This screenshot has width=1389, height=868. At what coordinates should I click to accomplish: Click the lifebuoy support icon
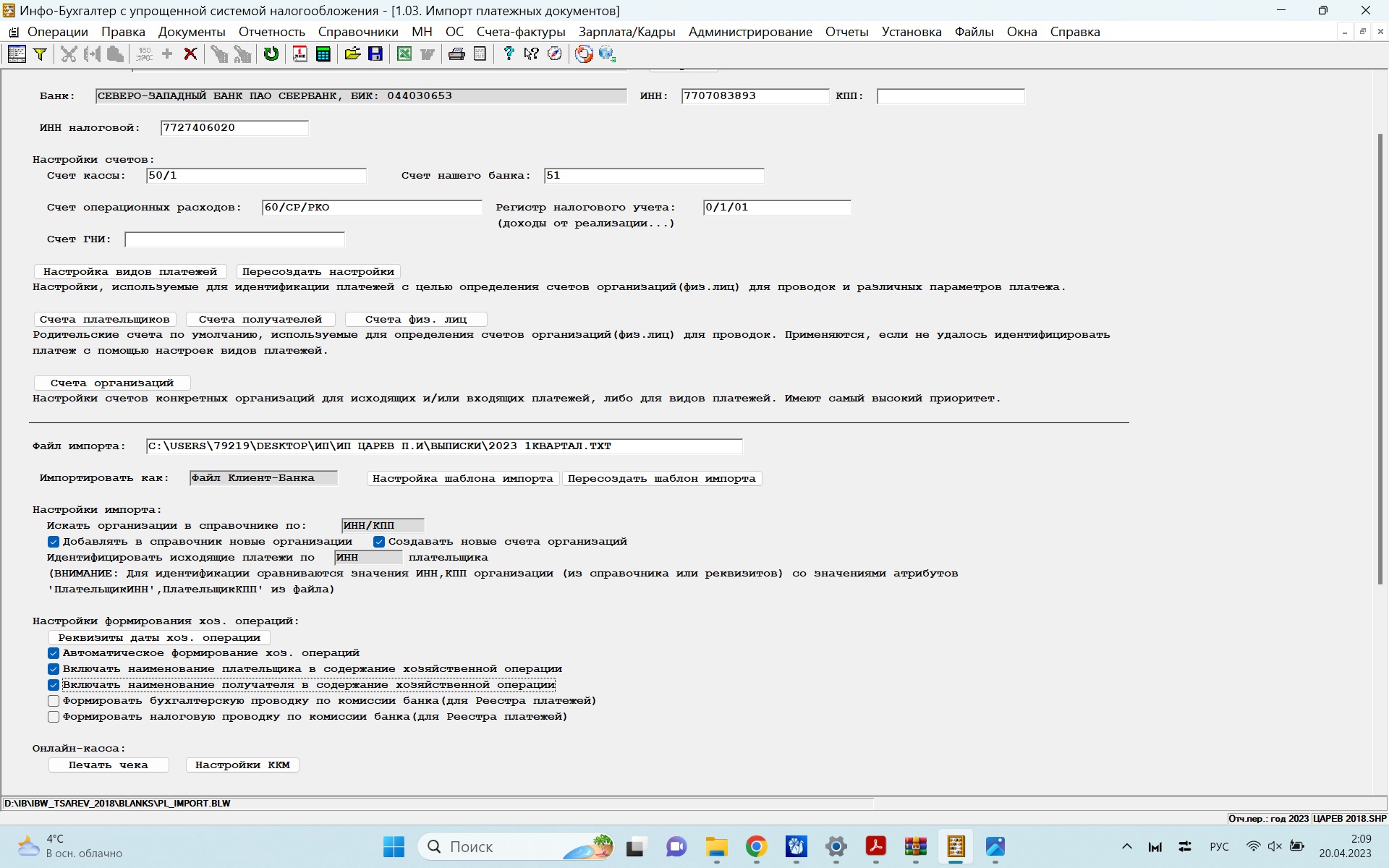(584, 54)
